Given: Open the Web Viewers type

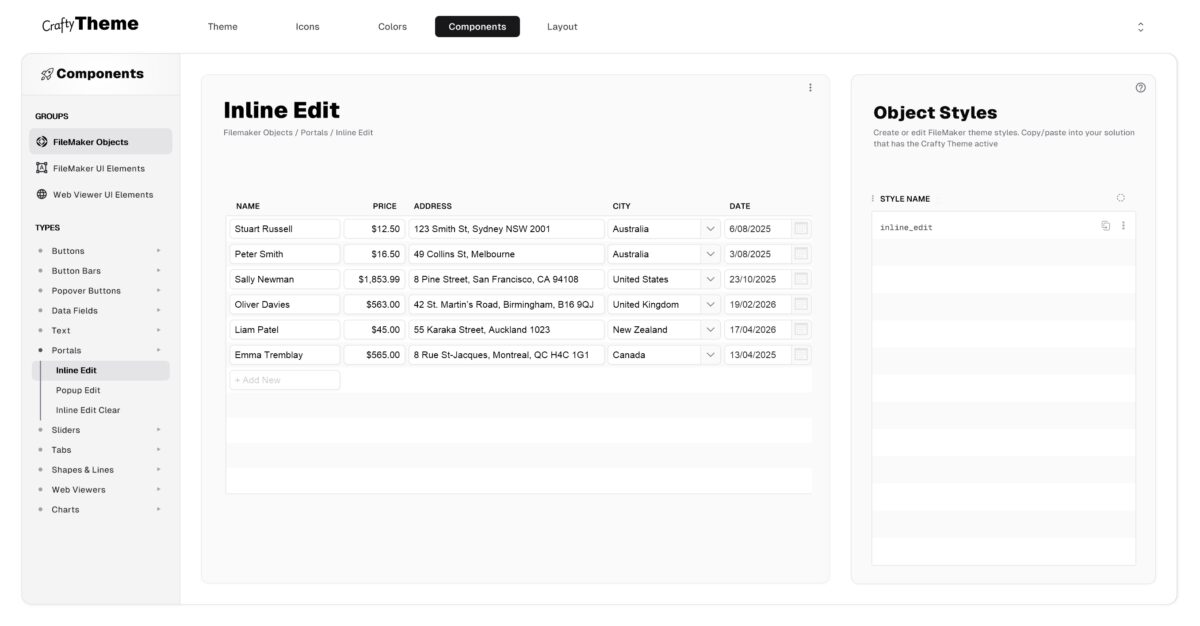Looking at the screenshot, I should pyautogui.click(x=78, y=490).
